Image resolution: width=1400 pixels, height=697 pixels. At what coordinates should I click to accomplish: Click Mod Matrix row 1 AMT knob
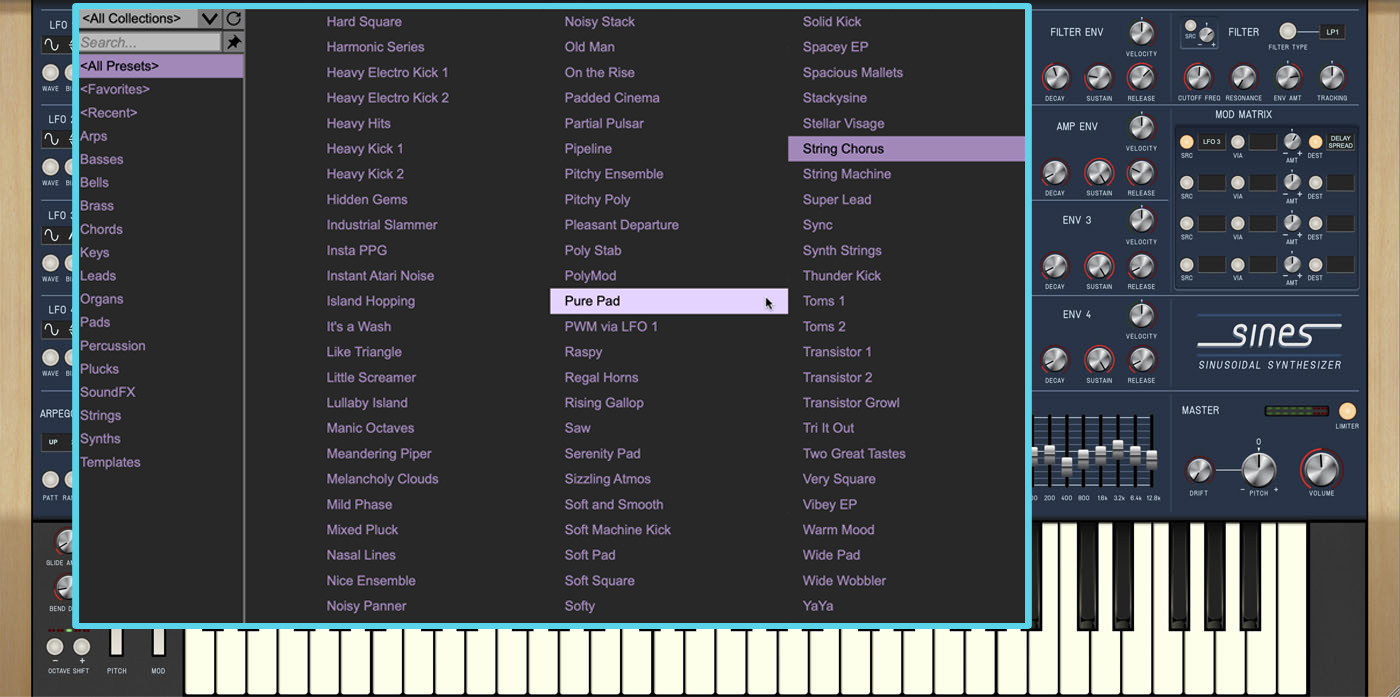tap(1292, 141)
